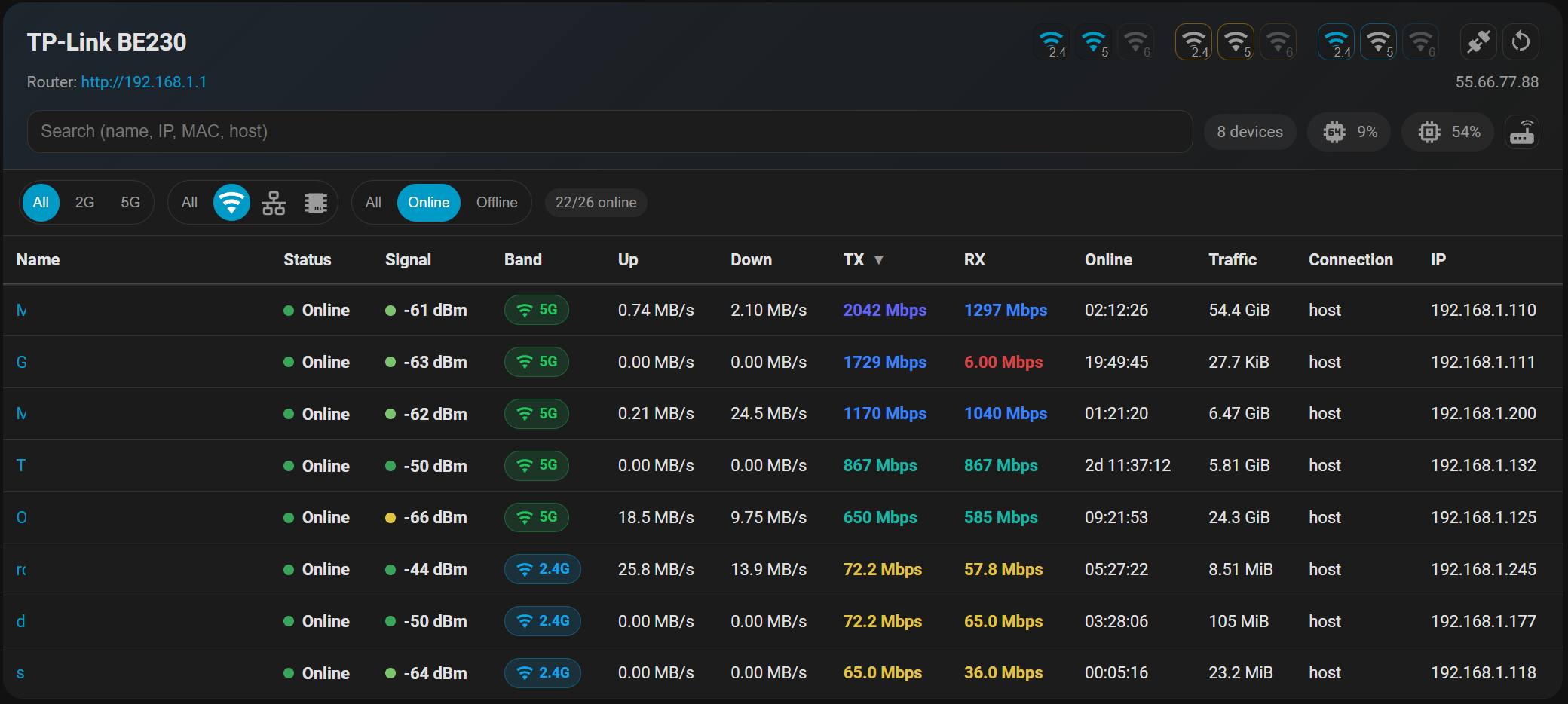Click the circular-arrow reboot icon
Screen dimensions: 1568x704
point(1521,42)
